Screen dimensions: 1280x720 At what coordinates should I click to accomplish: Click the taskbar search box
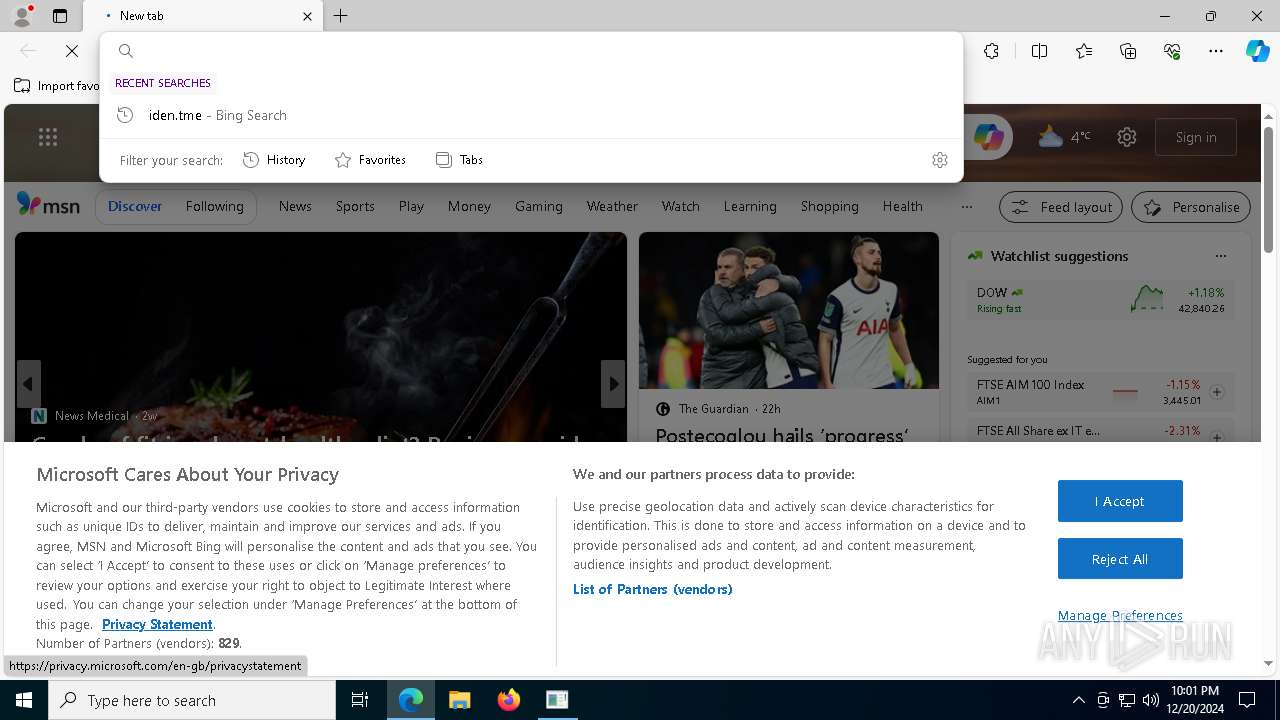click(192, 700)
